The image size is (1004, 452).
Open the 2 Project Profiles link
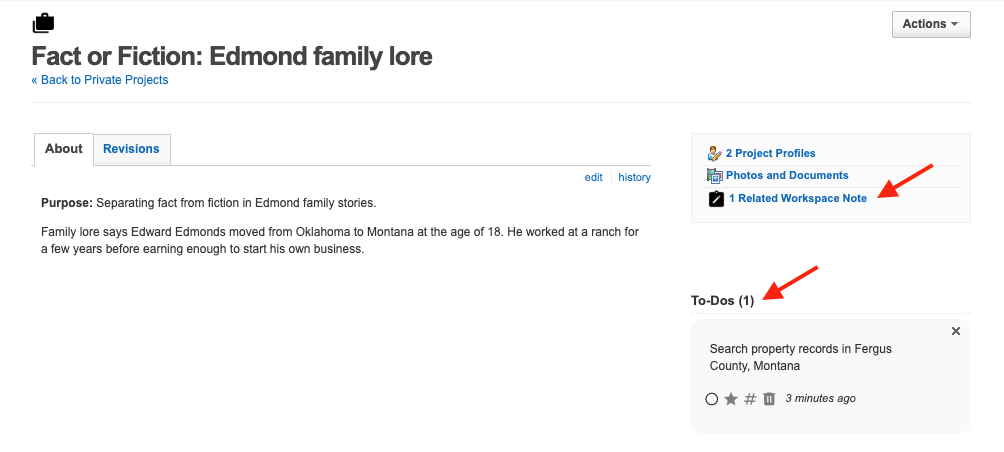click(x=771, y=153)
